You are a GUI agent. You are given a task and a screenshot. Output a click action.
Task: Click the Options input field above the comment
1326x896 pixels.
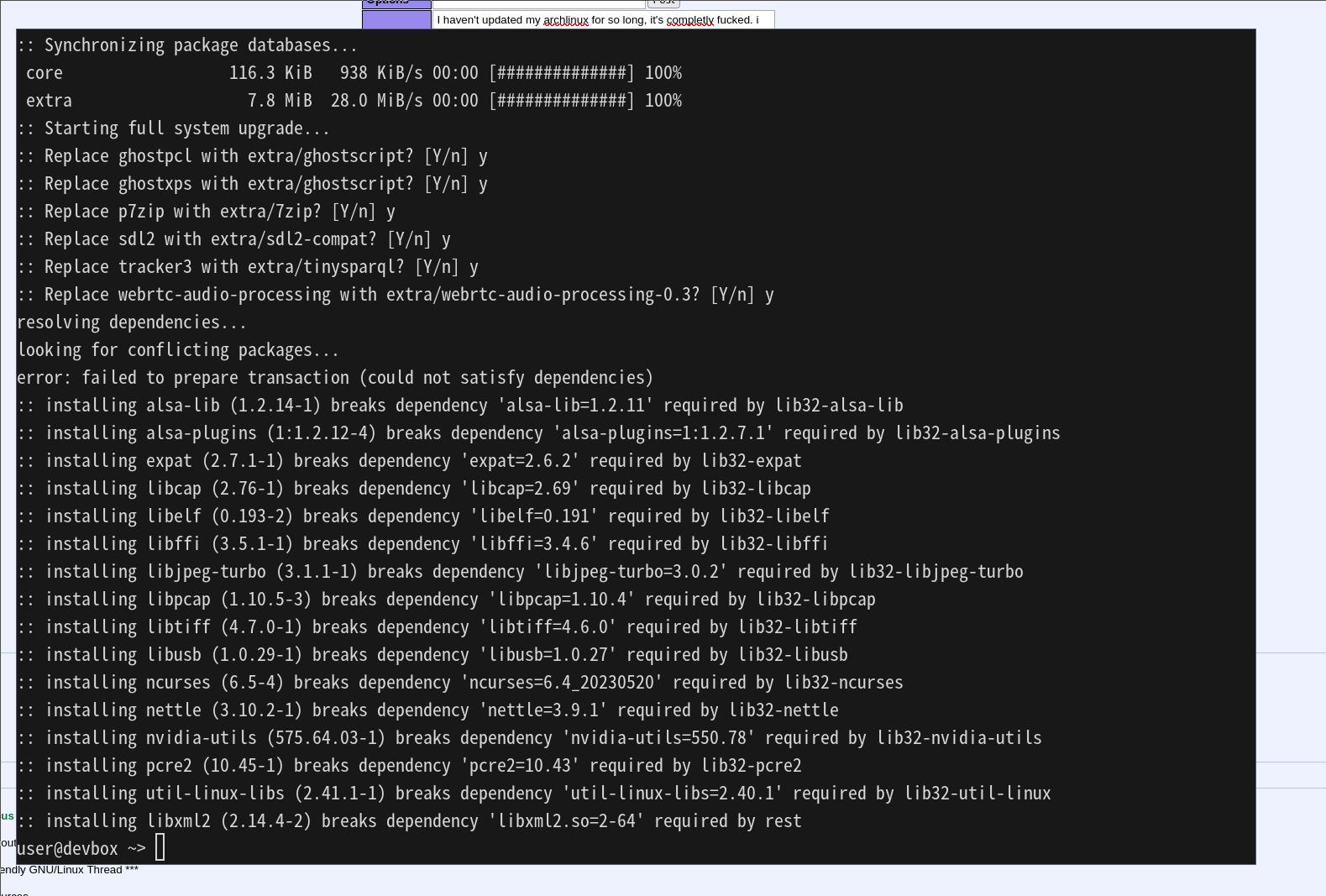(538, 3)
